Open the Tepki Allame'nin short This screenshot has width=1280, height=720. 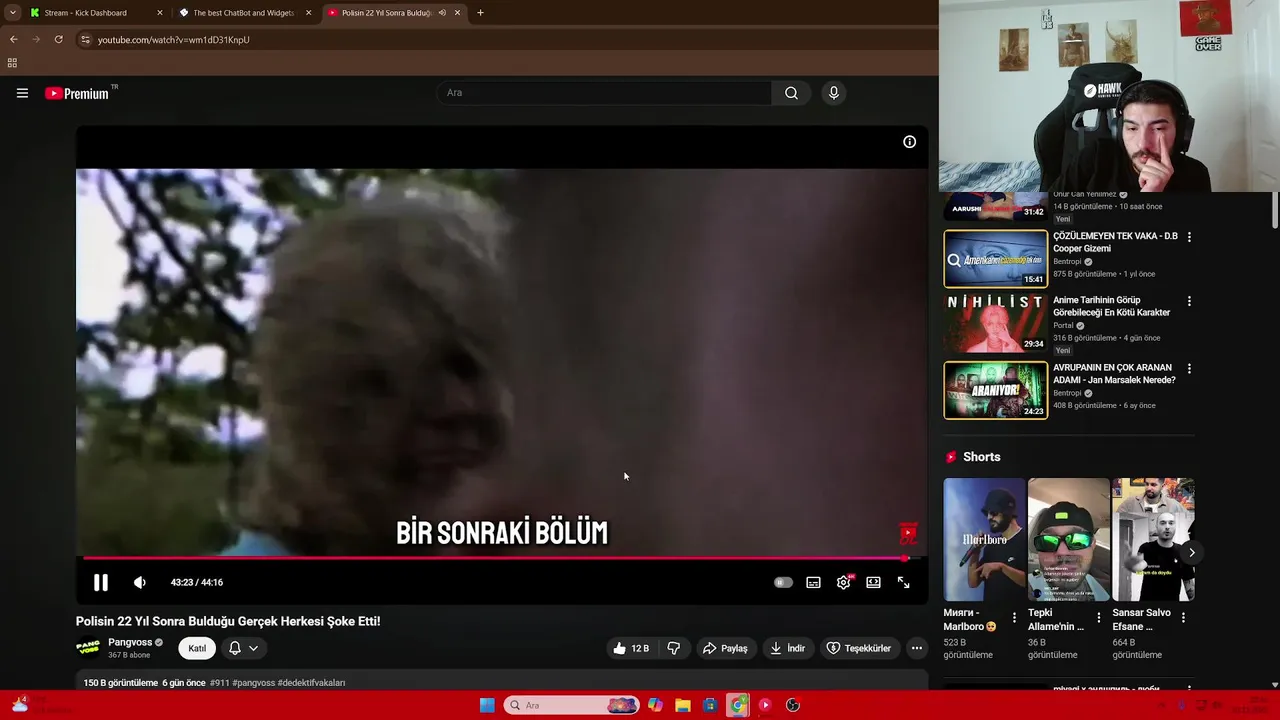pos(1068,539)
